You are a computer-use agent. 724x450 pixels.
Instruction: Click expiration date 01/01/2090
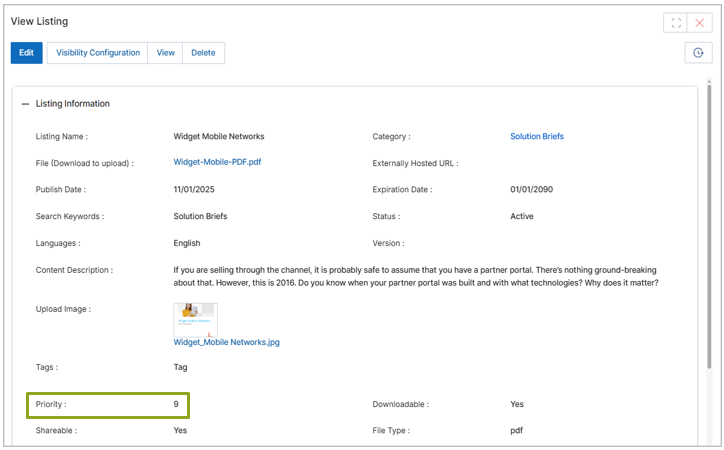tap(531, 189)
